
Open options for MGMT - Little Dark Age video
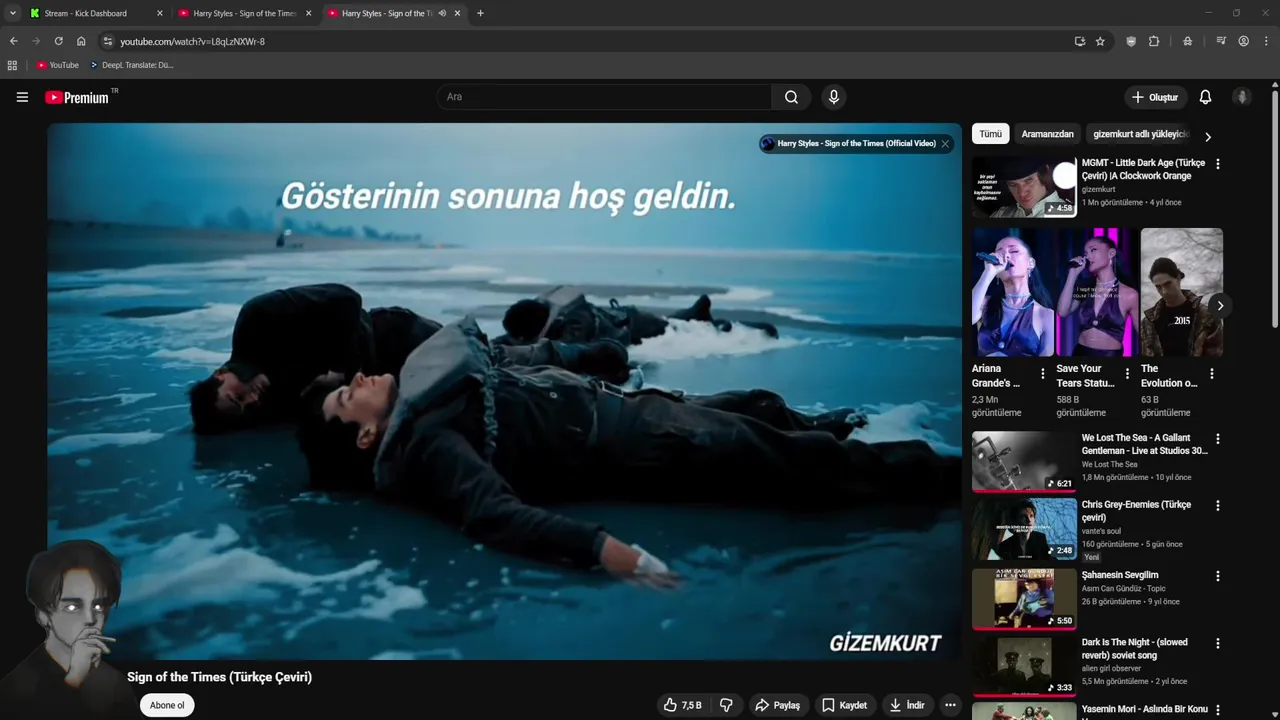(1217, 164)
